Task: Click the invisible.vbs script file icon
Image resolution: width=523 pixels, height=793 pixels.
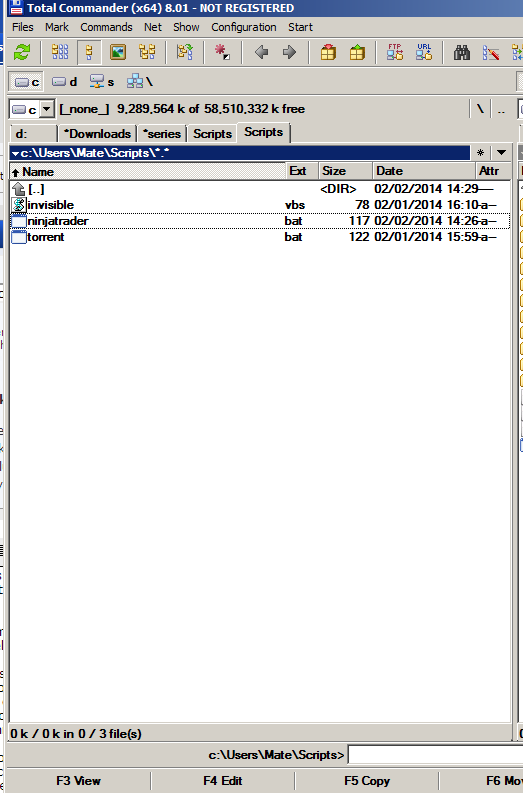Action: 19,205
